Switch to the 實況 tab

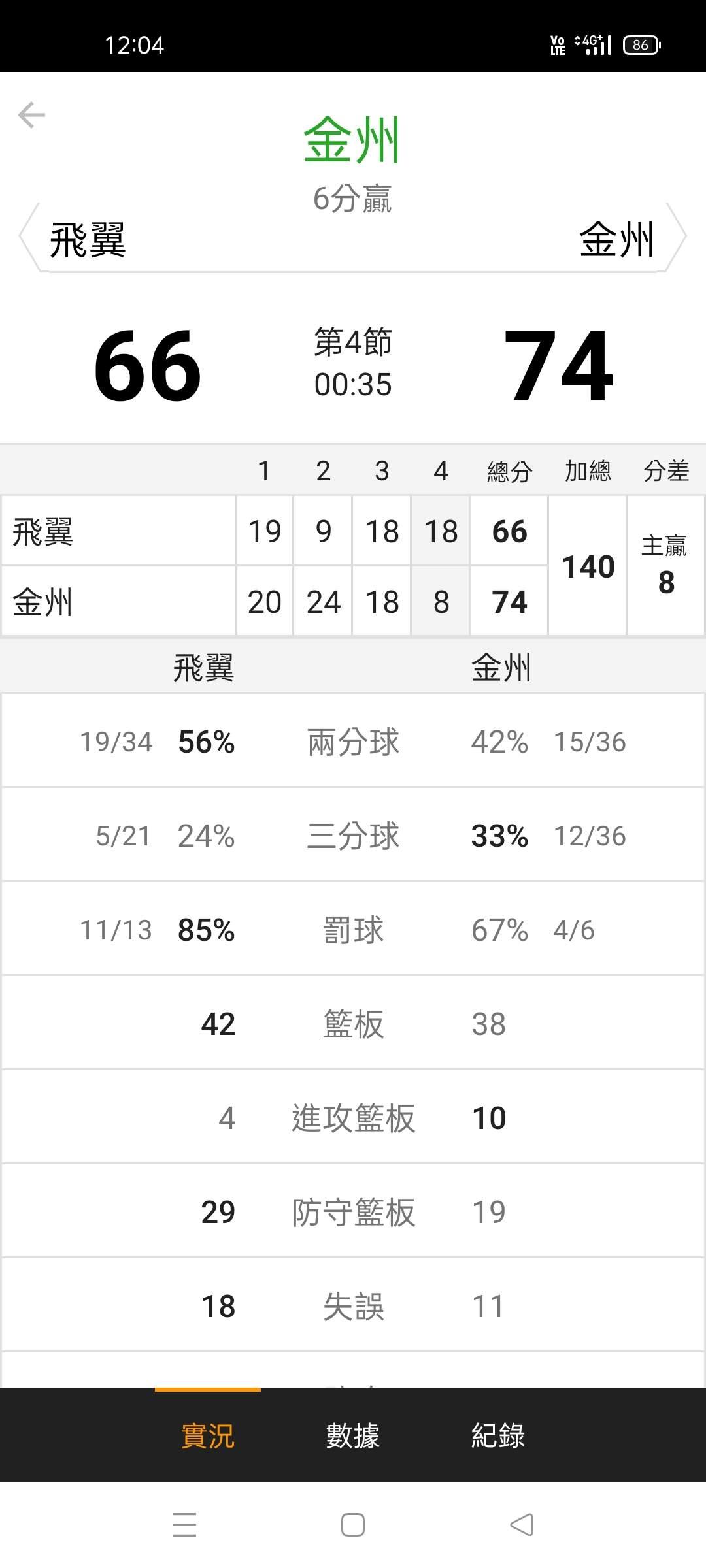208,1435
